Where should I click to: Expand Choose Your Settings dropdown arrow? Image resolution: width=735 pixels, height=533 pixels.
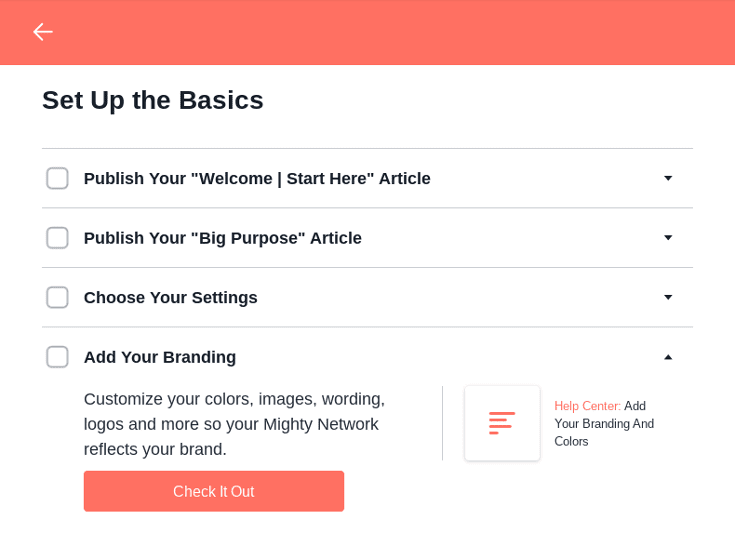point(668,297)
